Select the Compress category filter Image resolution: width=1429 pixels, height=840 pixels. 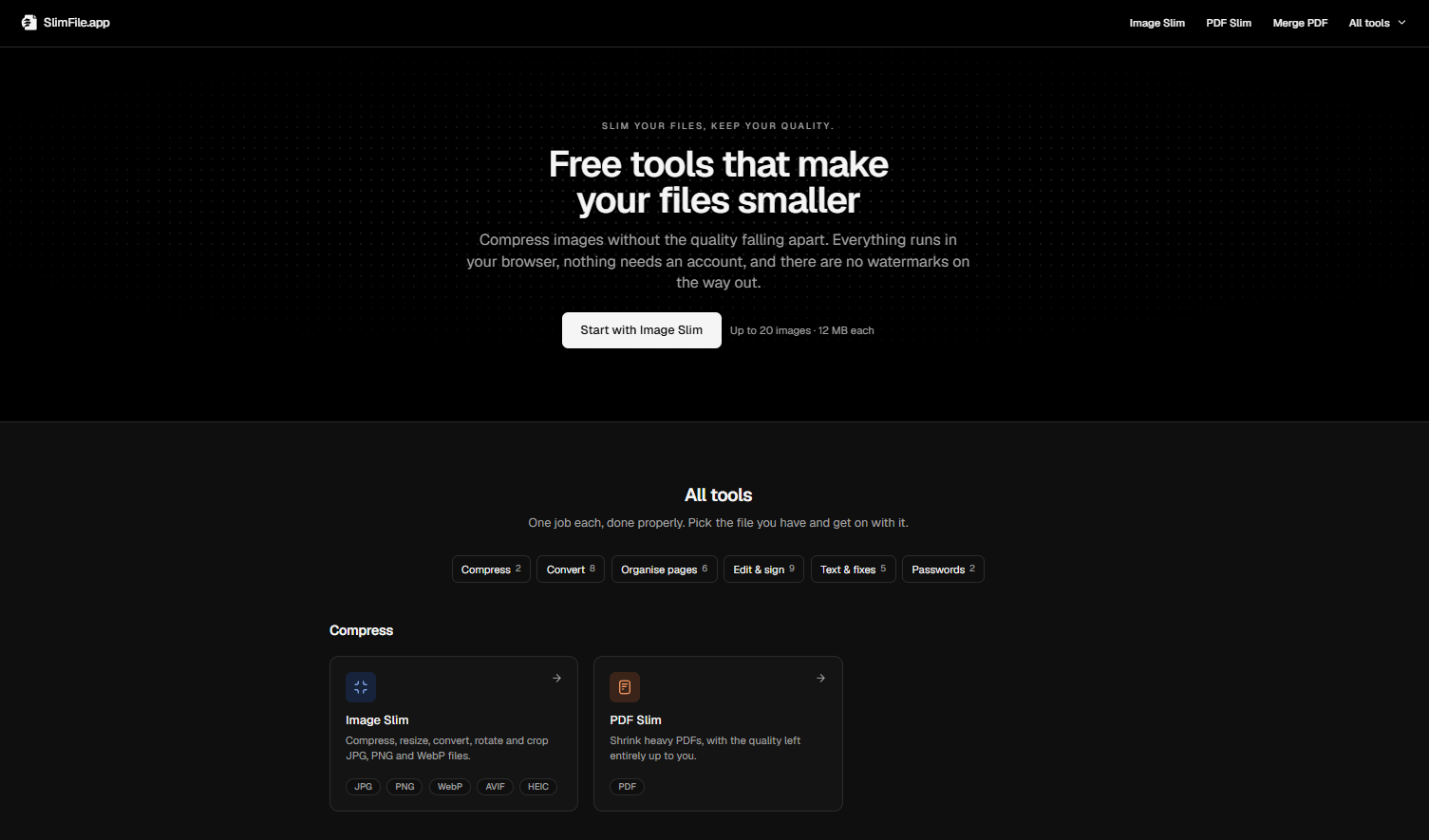point(491,569)
